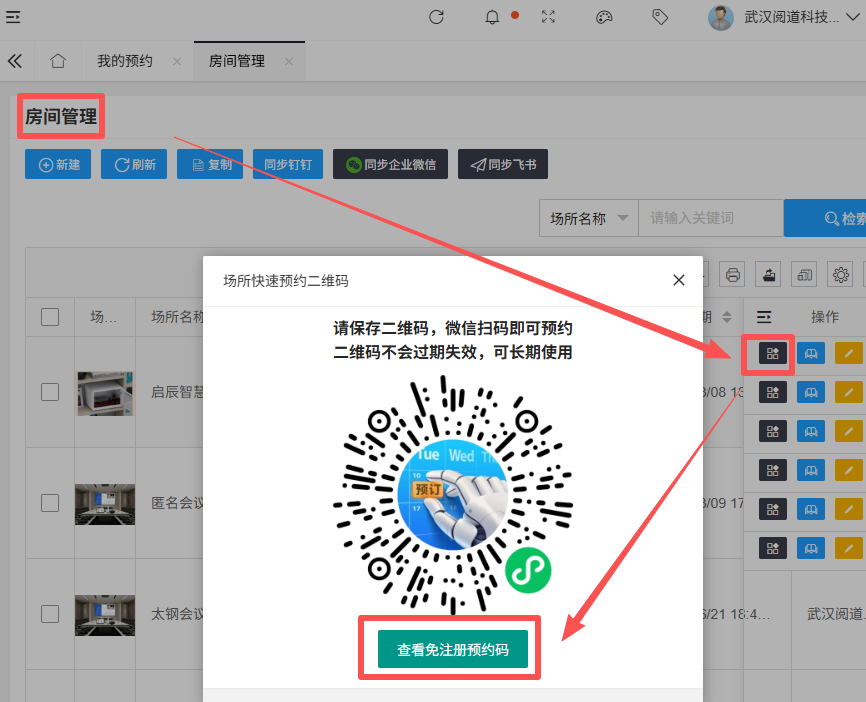Select the 房间管理 tab
Screen dimensions: 866x702
point(237,61)
